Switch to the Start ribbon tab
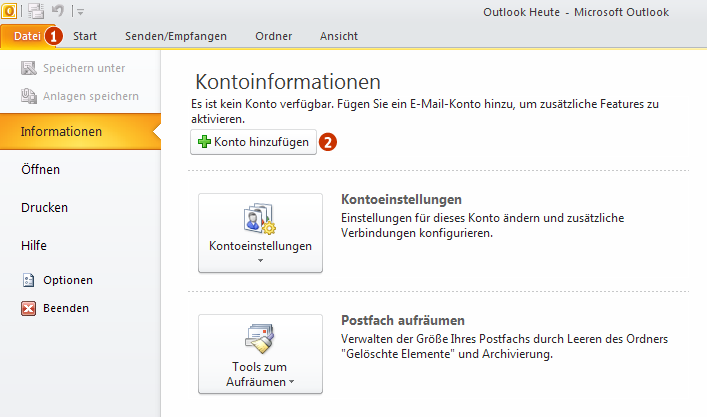The height and width of the screenshot is (417, 707). click(x=85, y=36)
